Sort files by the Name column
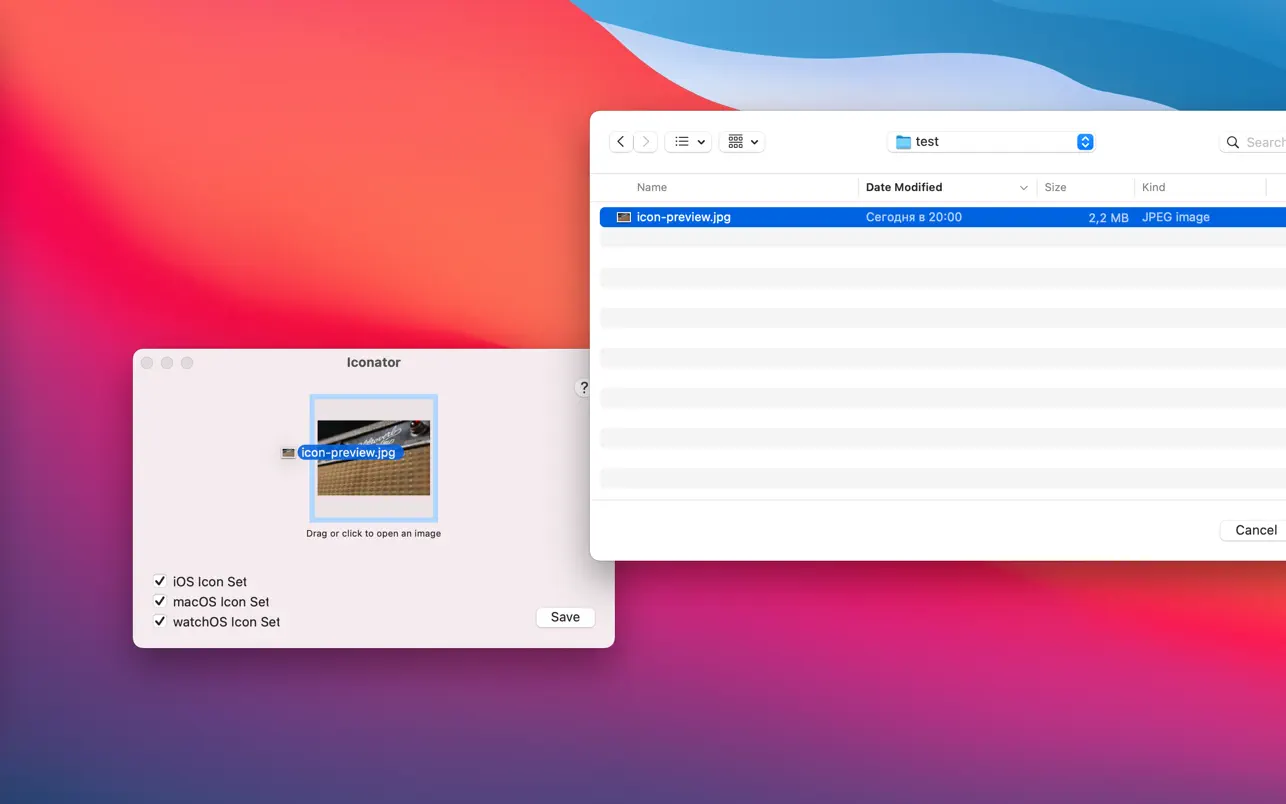The height and width of the screenshot is (804, 1286). (x=652, y=187)
